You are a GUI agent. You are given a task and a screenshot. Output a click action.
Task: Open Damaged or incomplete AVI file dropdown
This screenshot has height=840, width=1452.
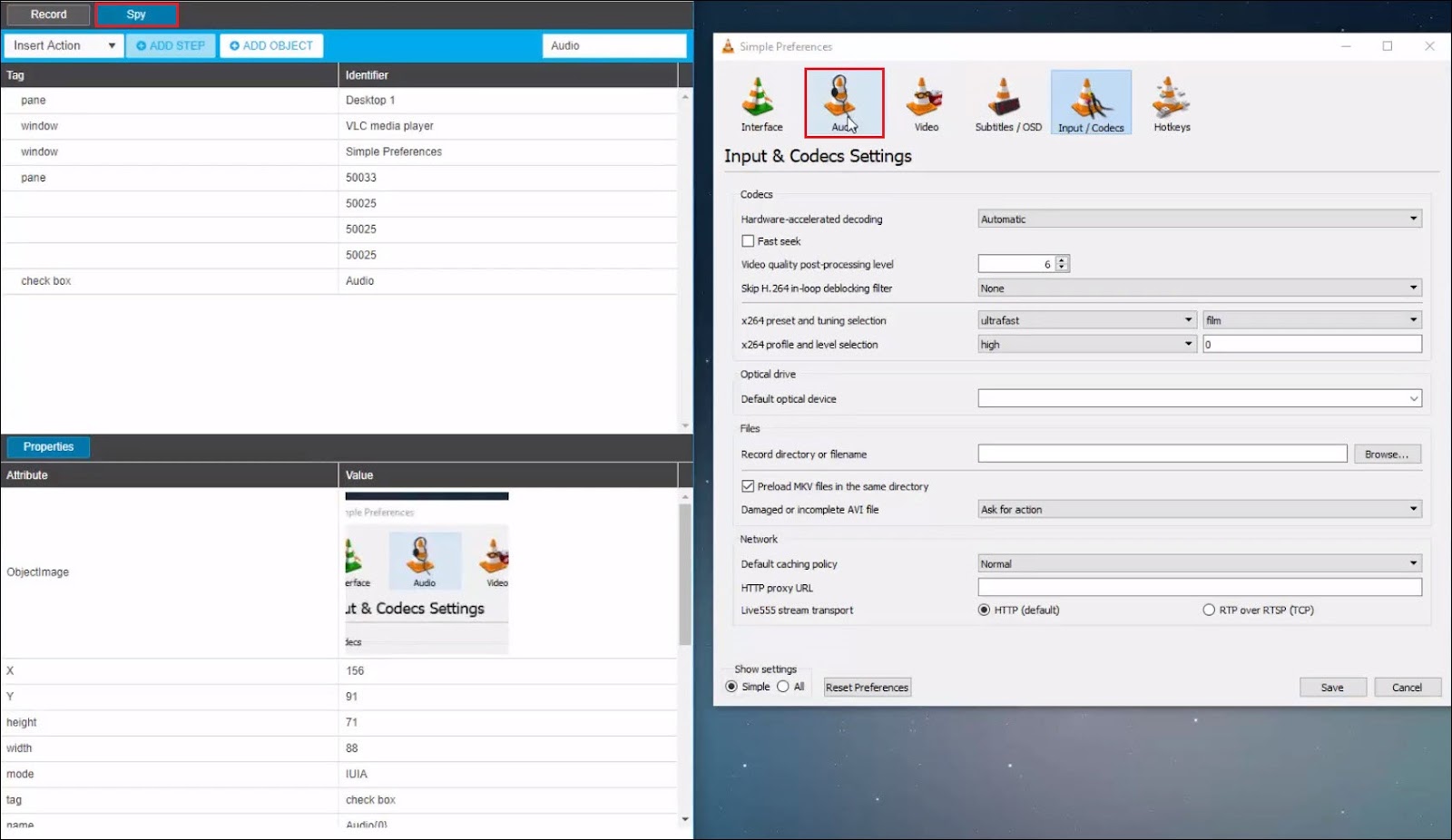(x=1200, y=510)
